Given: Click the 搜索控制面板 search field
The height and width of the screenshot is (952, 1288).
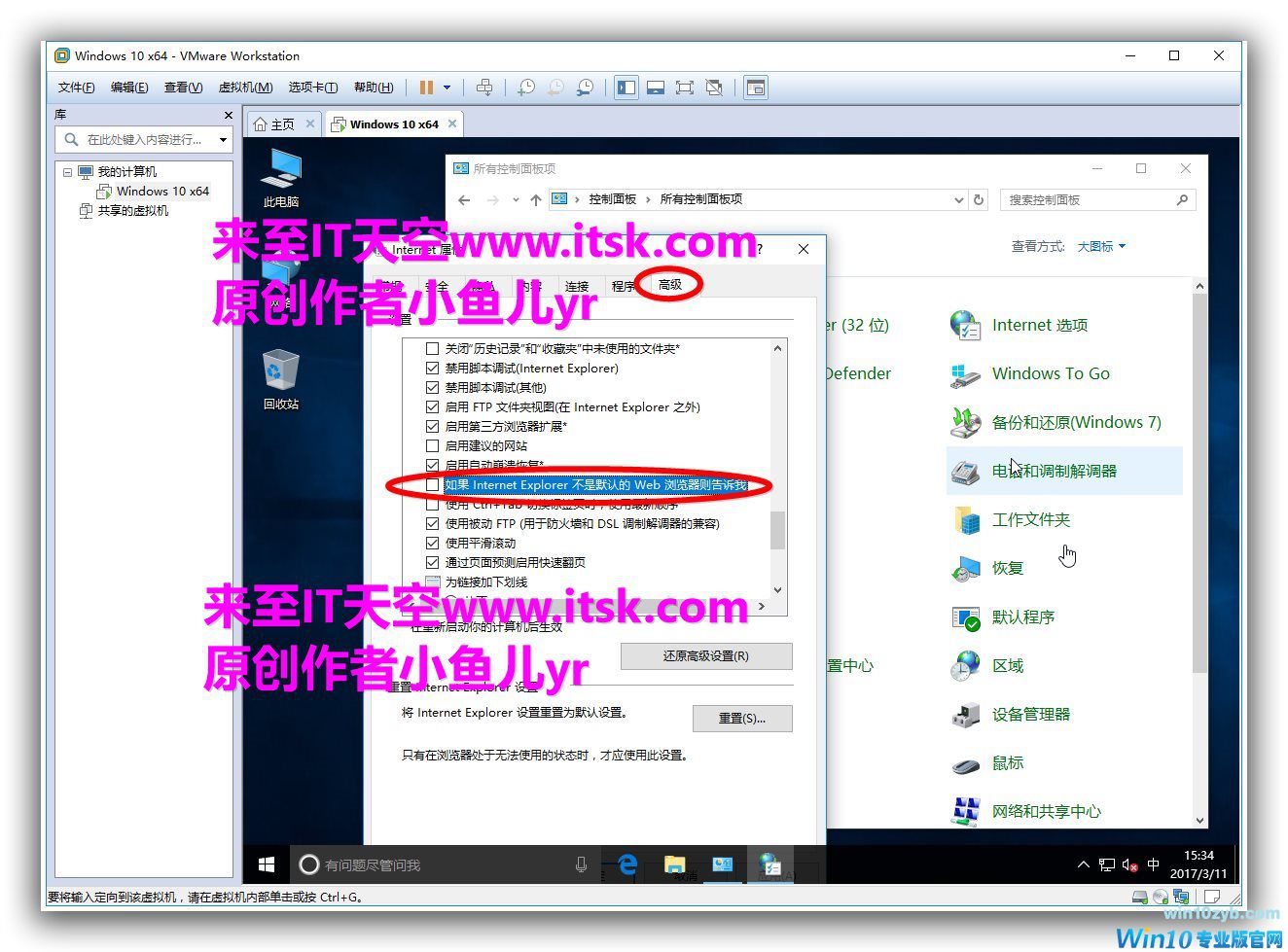Looking at the screenshot, I should click(x=1097, y=199).
